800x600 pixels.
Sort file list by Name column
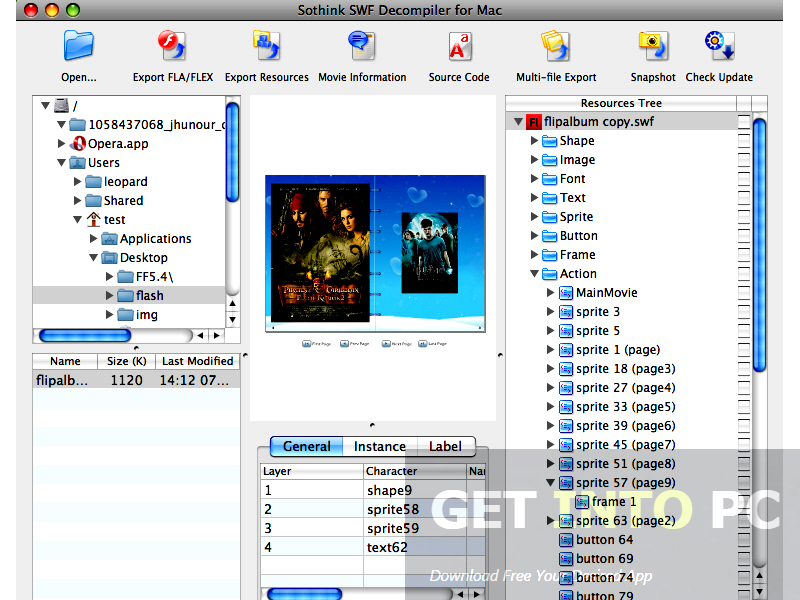[x=65, y=361]
